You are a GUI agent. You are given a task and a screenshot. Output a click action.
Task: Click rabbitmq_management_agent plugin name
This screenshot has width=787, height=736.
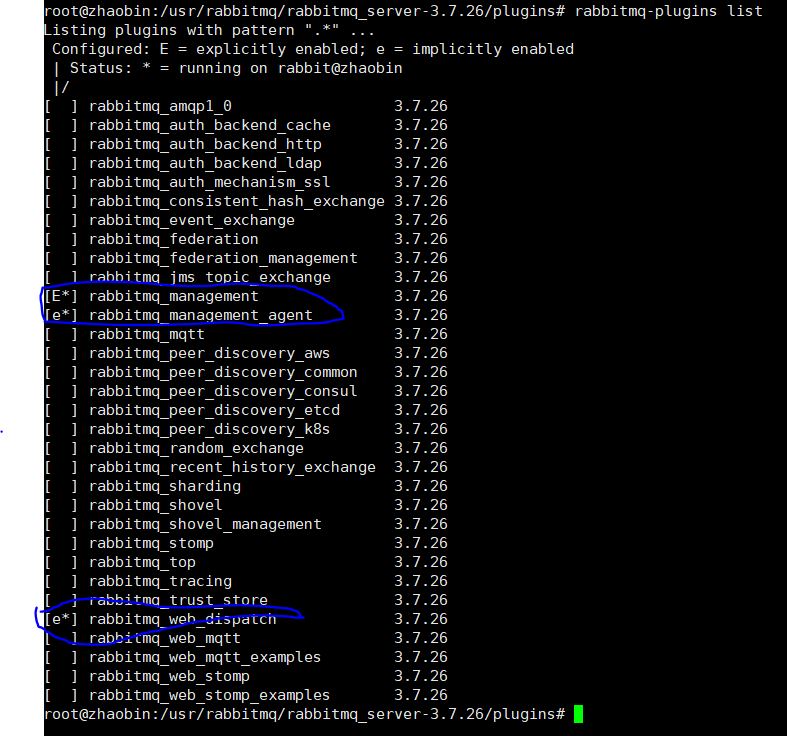pos(201,315)
